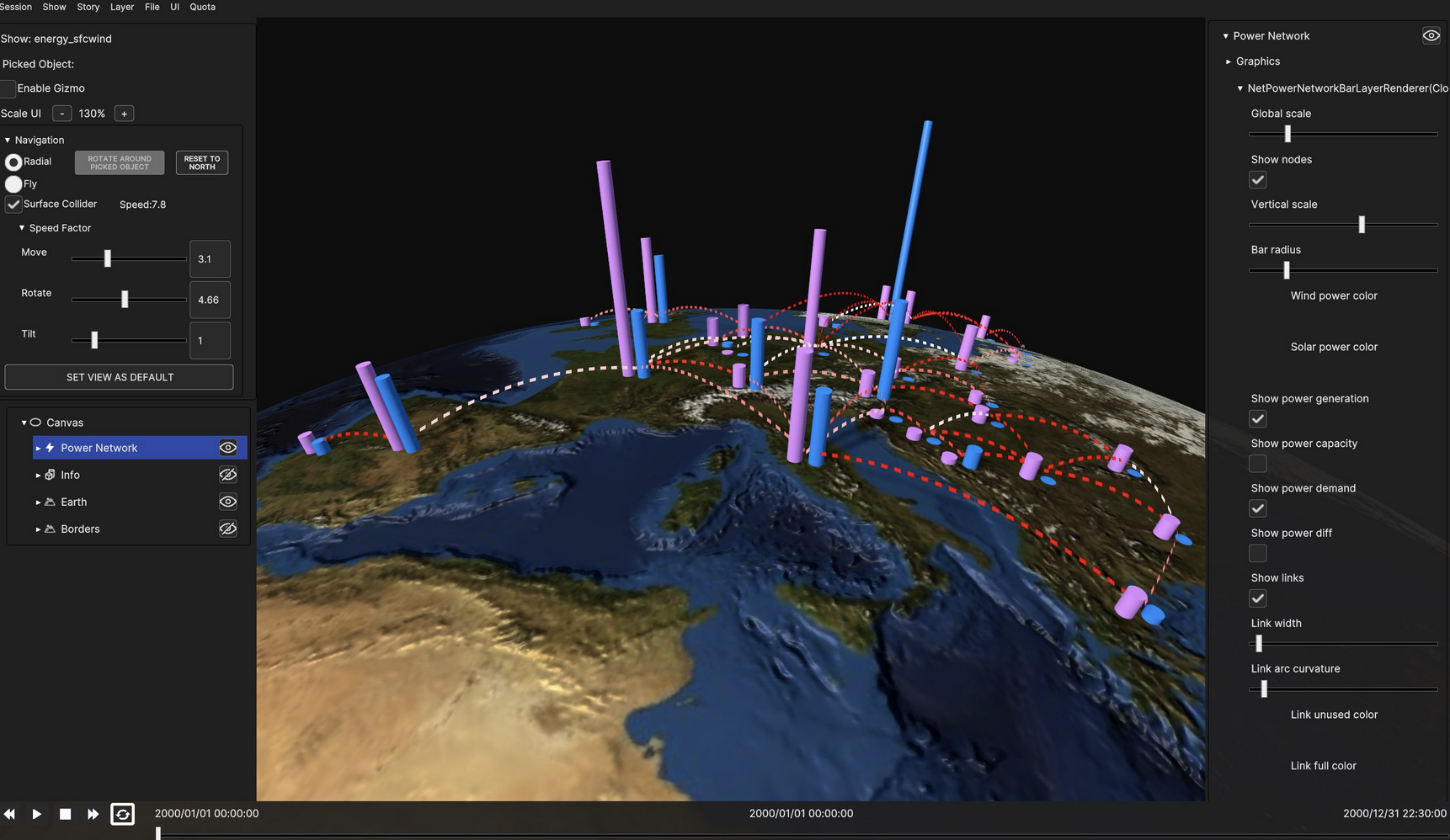
Task: Expand the Earth tree item arrow
Action: 38,502
